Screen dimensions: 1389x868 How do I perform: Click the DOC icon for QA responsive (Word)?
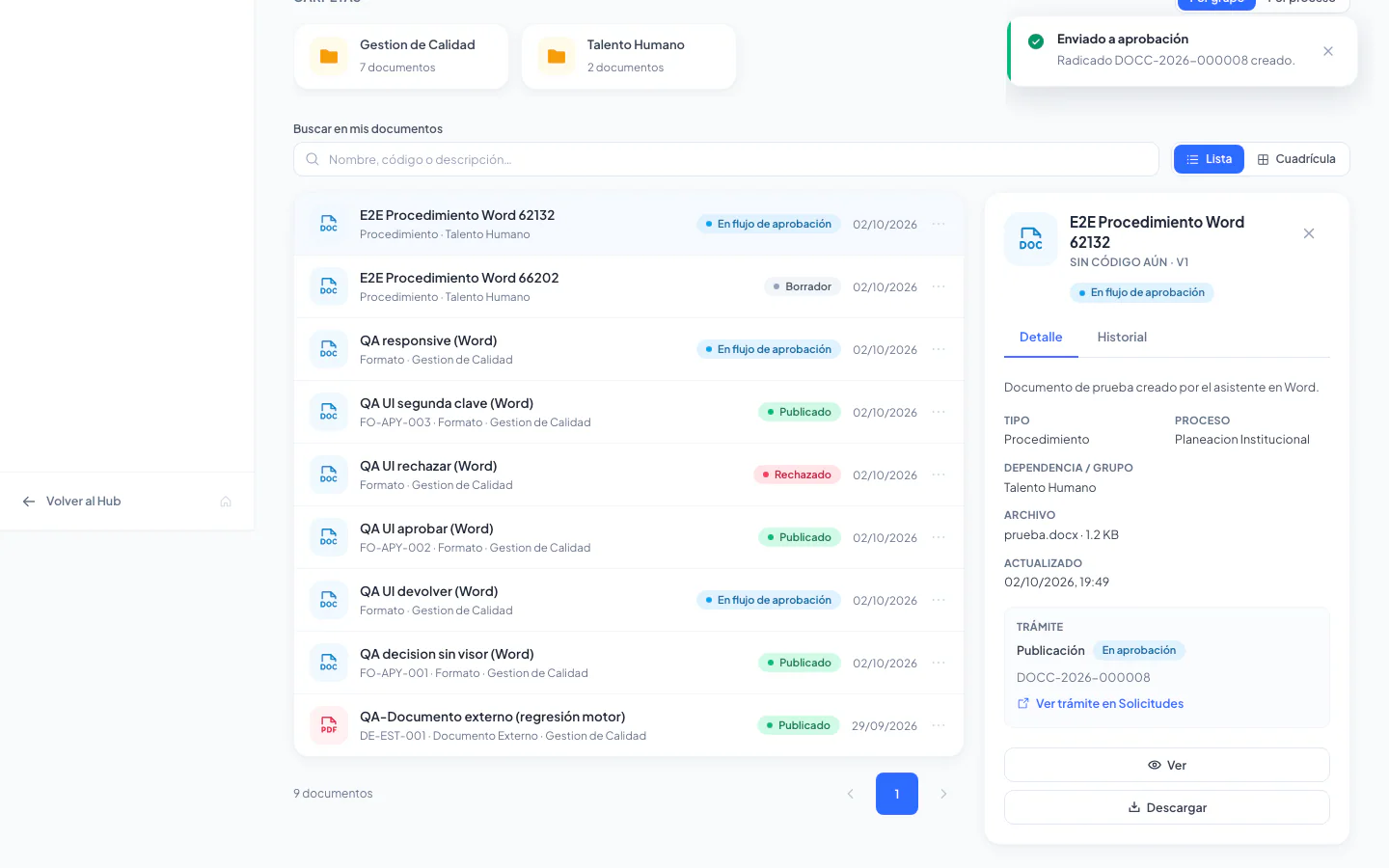pyautogui.click(x=329, y=349)
